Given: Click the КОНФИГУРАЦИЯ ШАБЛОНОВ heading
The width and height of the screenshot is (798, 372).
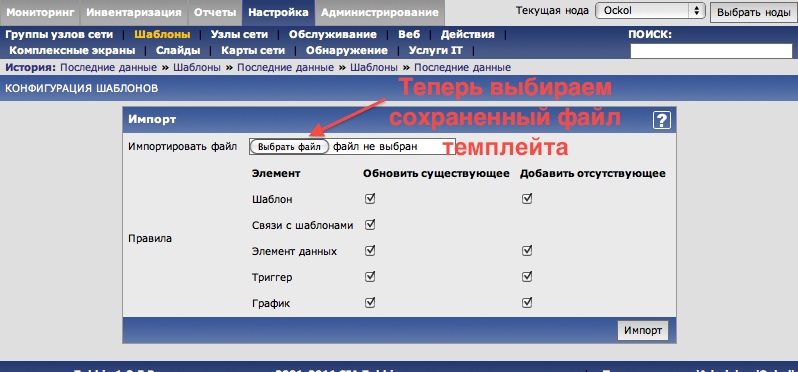Looking at the screenshot, I should [81, 89].
